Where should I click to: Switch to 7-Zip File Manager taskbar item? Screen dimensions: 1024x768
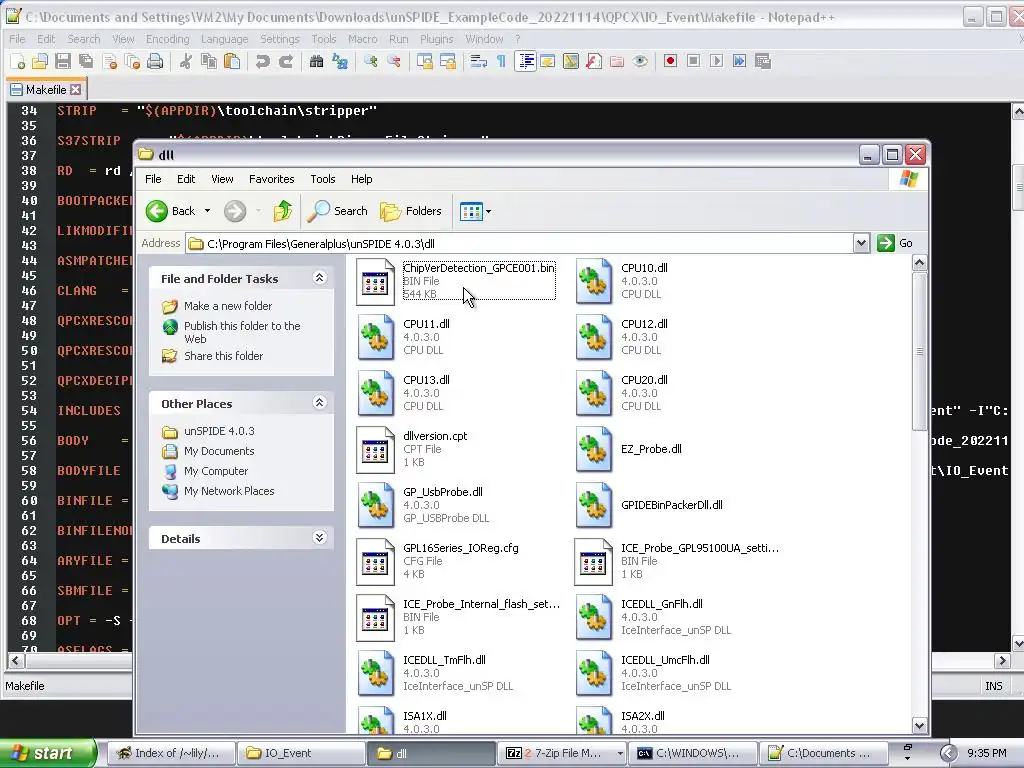(x=562, y=753)
